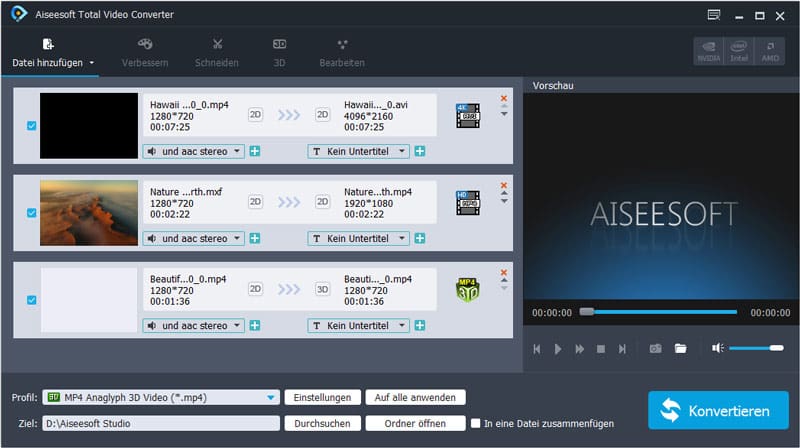This screenshot has height=448, width=800.
Task: Select the Nature video thumbnail
Action: [89, 213]
